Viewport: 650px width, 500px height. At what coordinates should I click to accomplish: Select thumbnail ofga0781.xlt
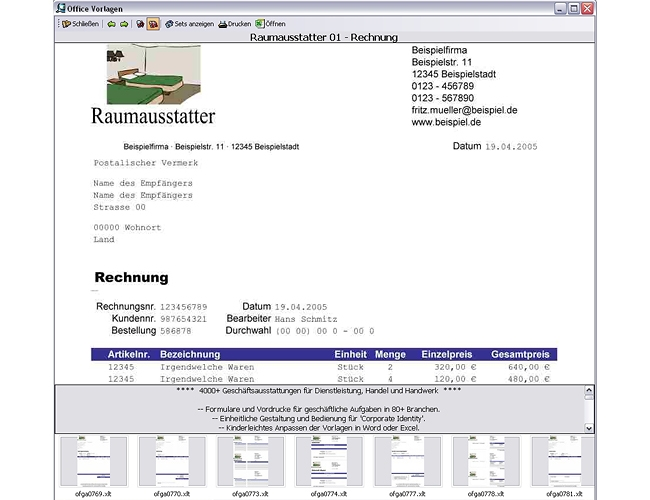coord(564,466)
